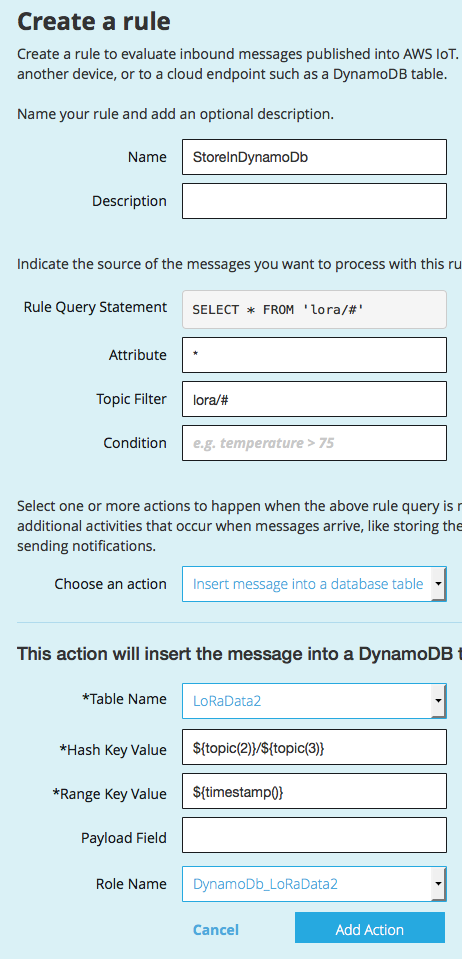Image resolution: width=462 pixels, height=959 pixels.
Task: Focus the Condition field with temperature placeholder
Action: coord(314,443)
